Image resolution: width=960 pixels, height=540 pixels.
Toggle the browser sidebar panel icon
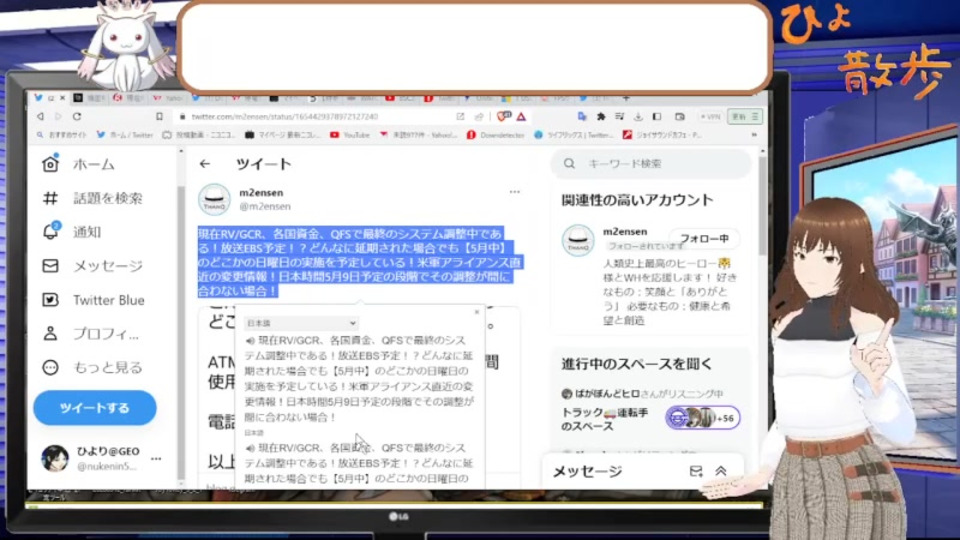click(657, 116)
